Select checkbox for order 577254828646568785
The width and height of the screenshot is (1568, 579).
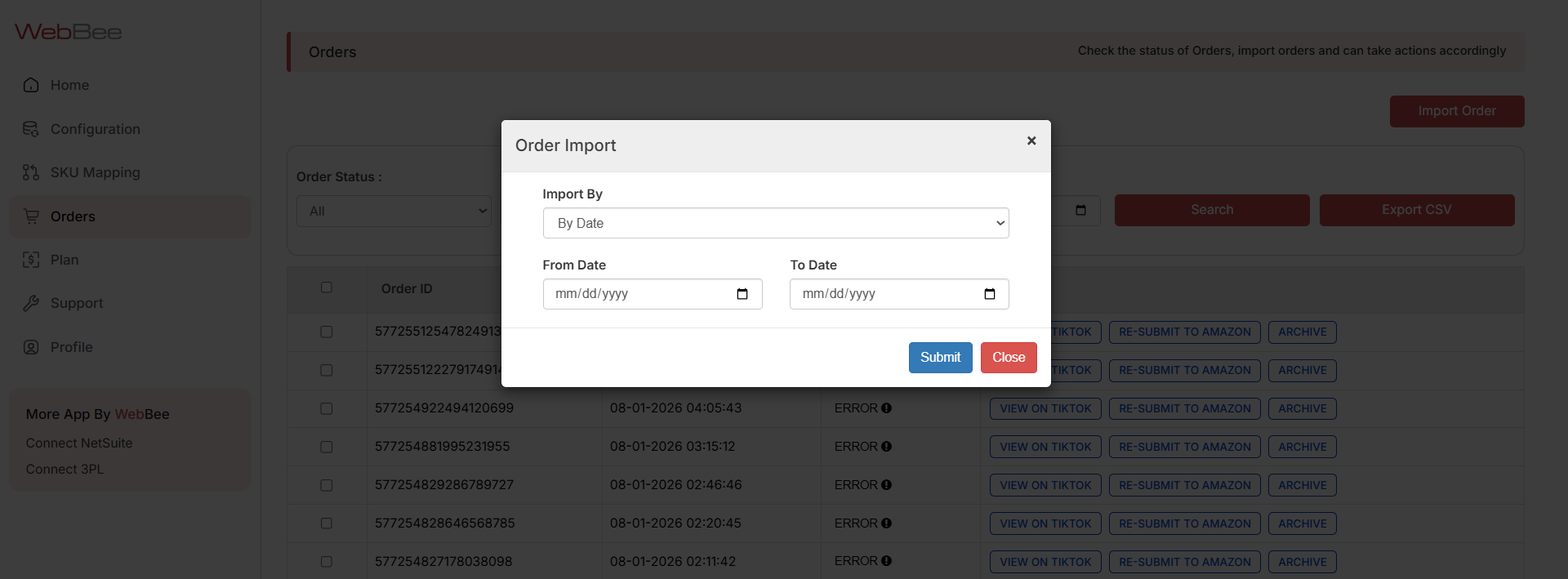coord(327,523)
